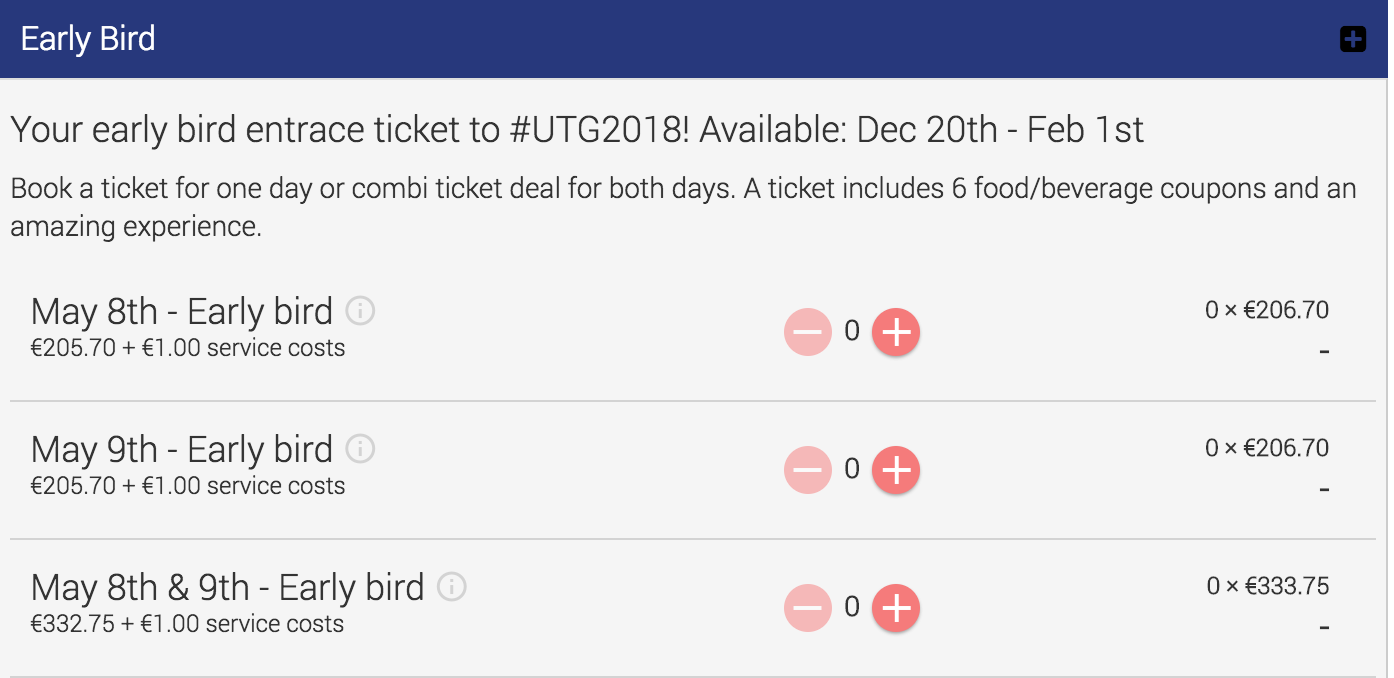Viewport: 1394px width, 678px height.
Task: Click the May 9th ticket quantity number
Action: 852,469
